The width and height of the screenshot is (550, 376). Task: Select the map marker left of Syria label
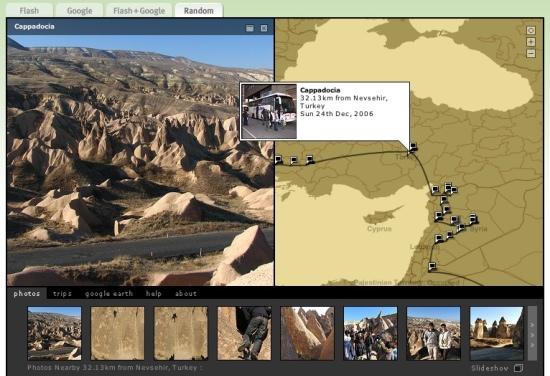point(461,228)
